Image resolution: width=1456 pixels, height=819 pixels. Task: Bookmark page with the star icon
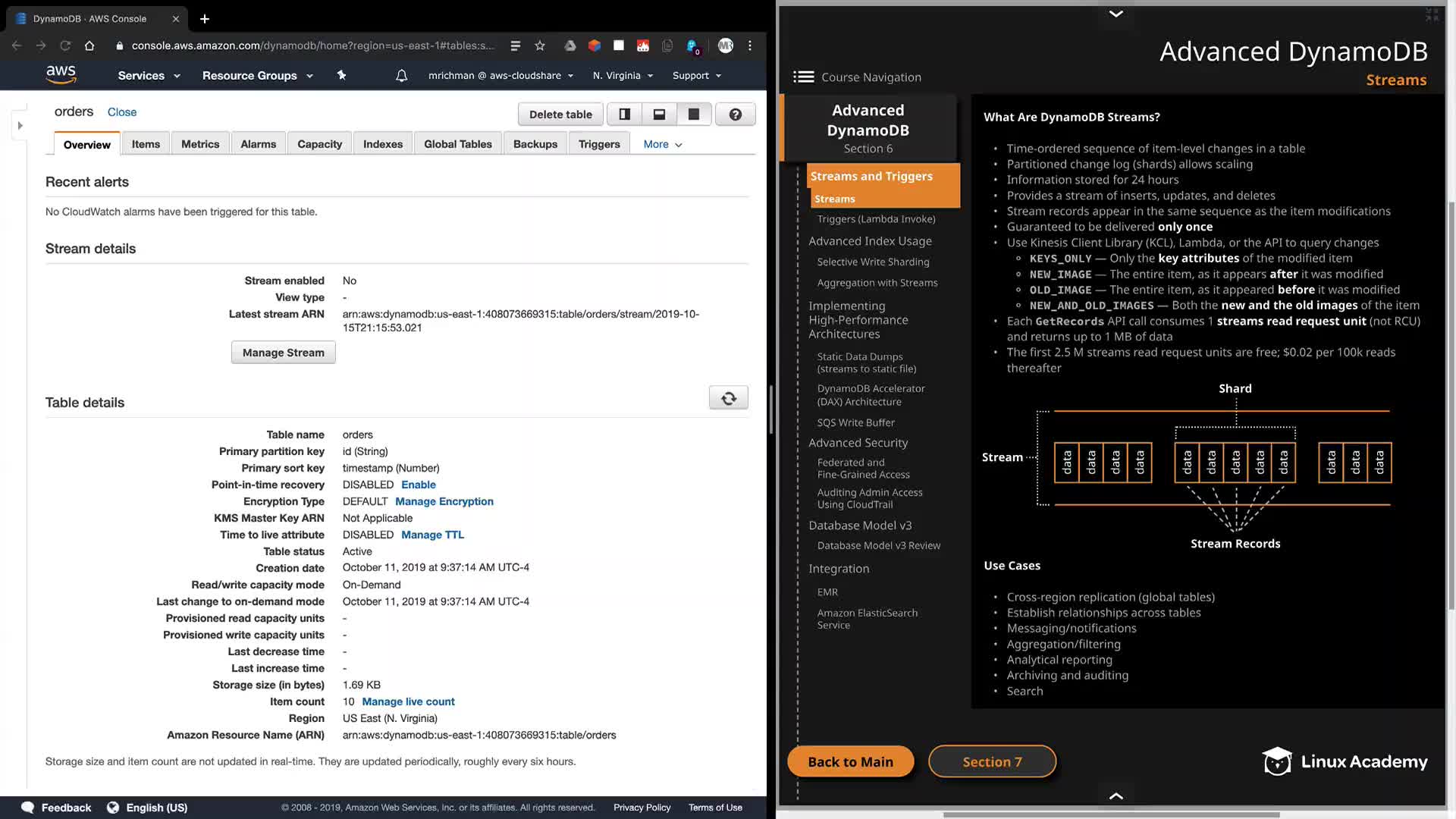pos(540,45)
